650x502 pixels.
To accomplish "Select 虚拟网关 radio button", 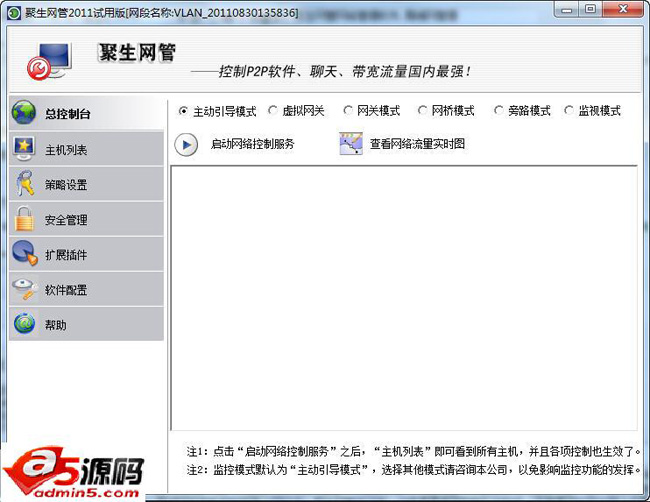I will [x=272, y=111].
